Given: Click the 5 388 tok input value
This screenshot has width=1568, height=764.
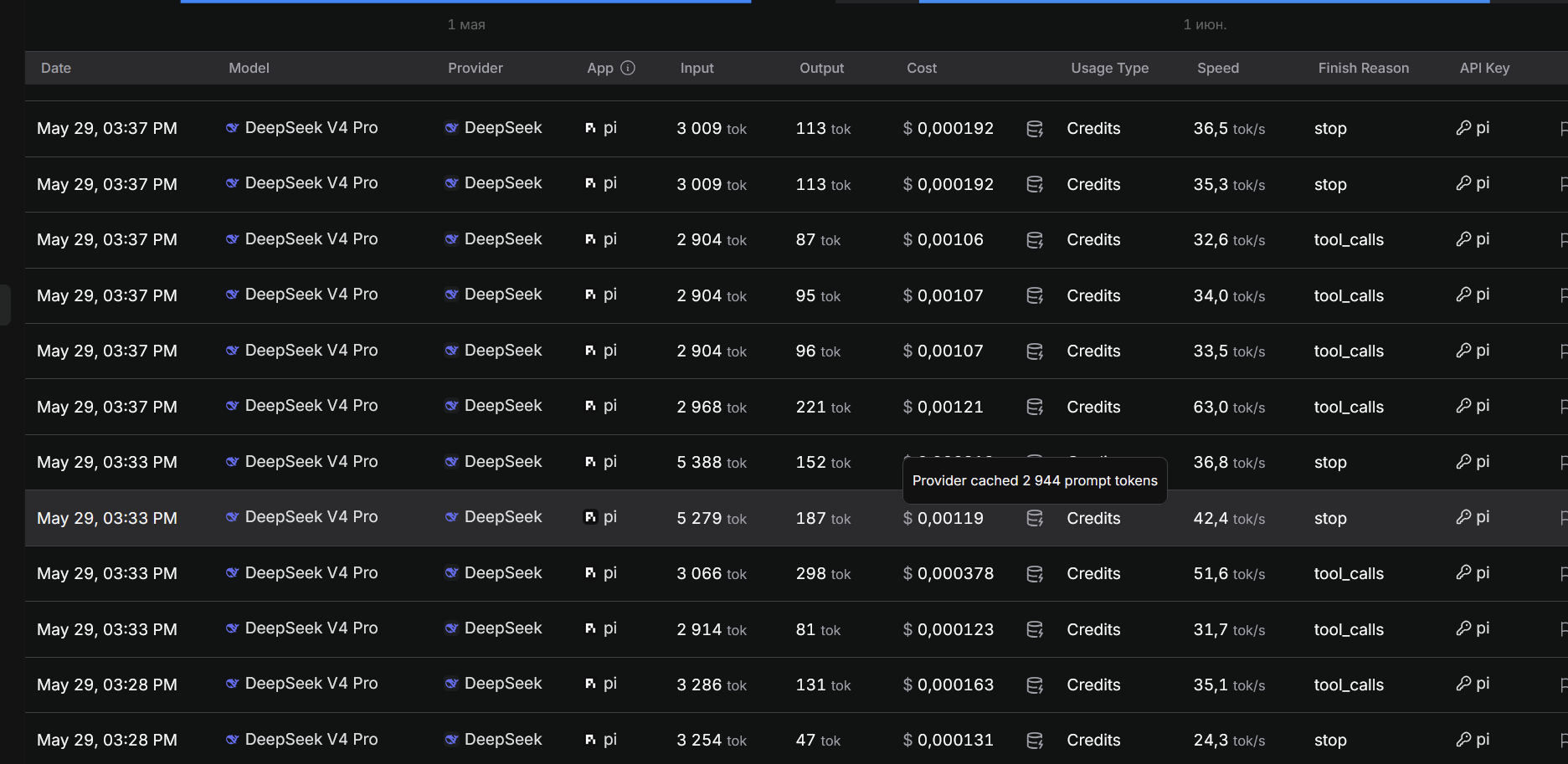Looking at the screenshot, I should click(x=712, y=462).
